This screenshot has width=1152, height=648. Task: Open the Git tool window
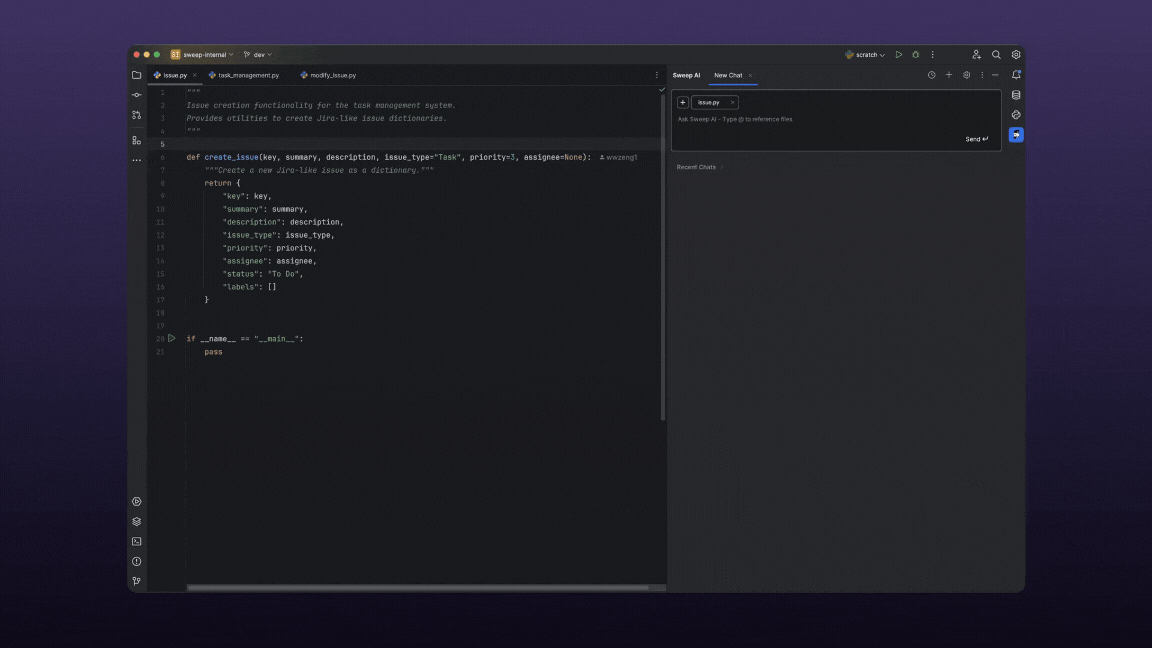(x=137, y=581)
